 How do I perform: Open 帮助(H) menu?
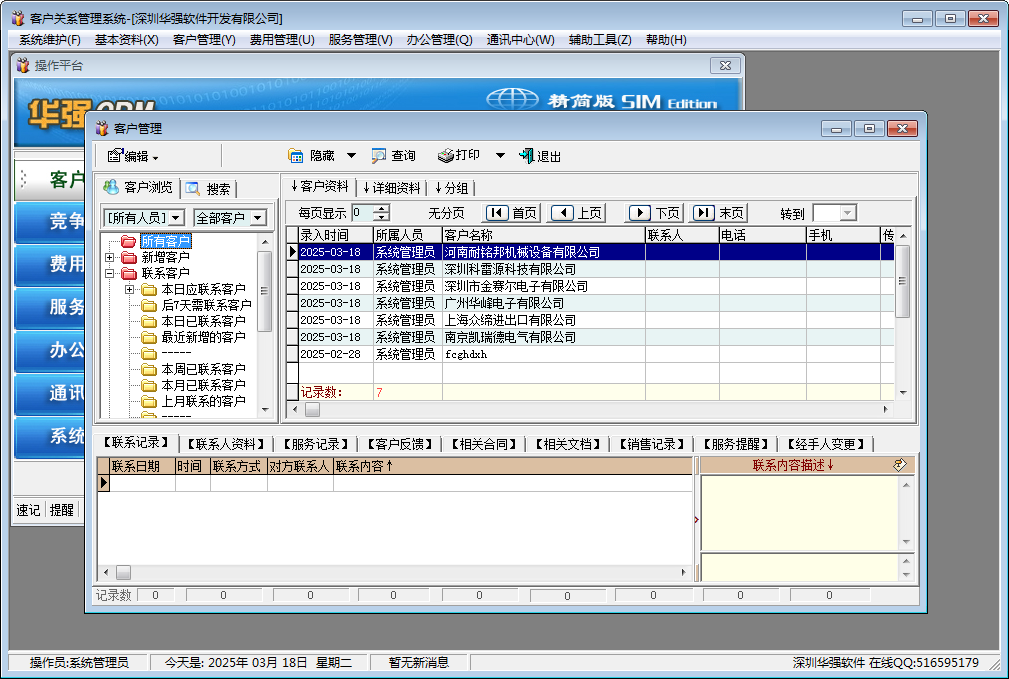point(666,40)
